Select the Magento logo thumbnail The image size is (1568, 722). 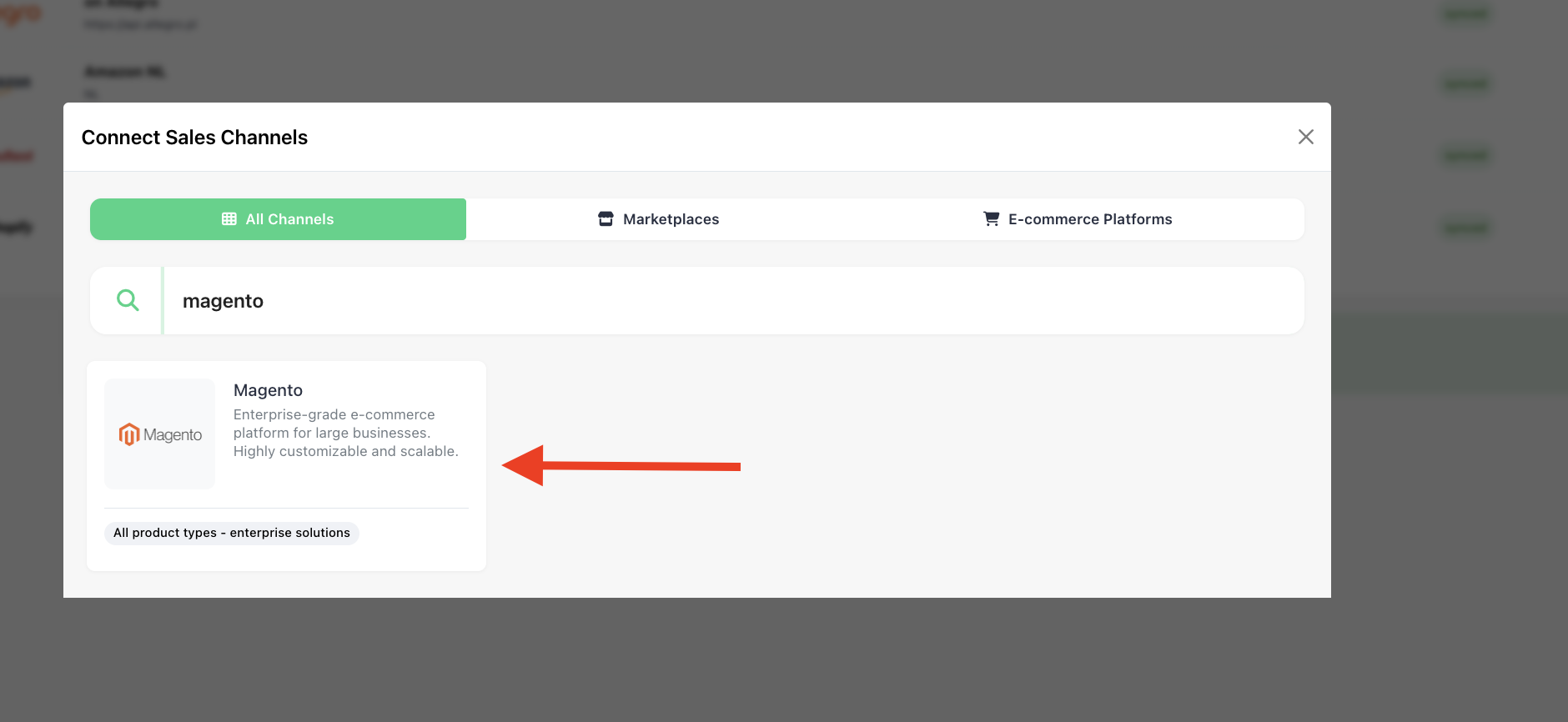click(x=160, y=434)
